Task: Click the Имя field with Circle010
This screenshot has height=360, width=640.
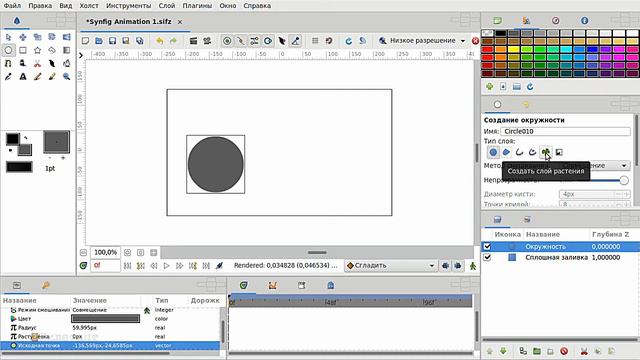Action: pos(565,131)
